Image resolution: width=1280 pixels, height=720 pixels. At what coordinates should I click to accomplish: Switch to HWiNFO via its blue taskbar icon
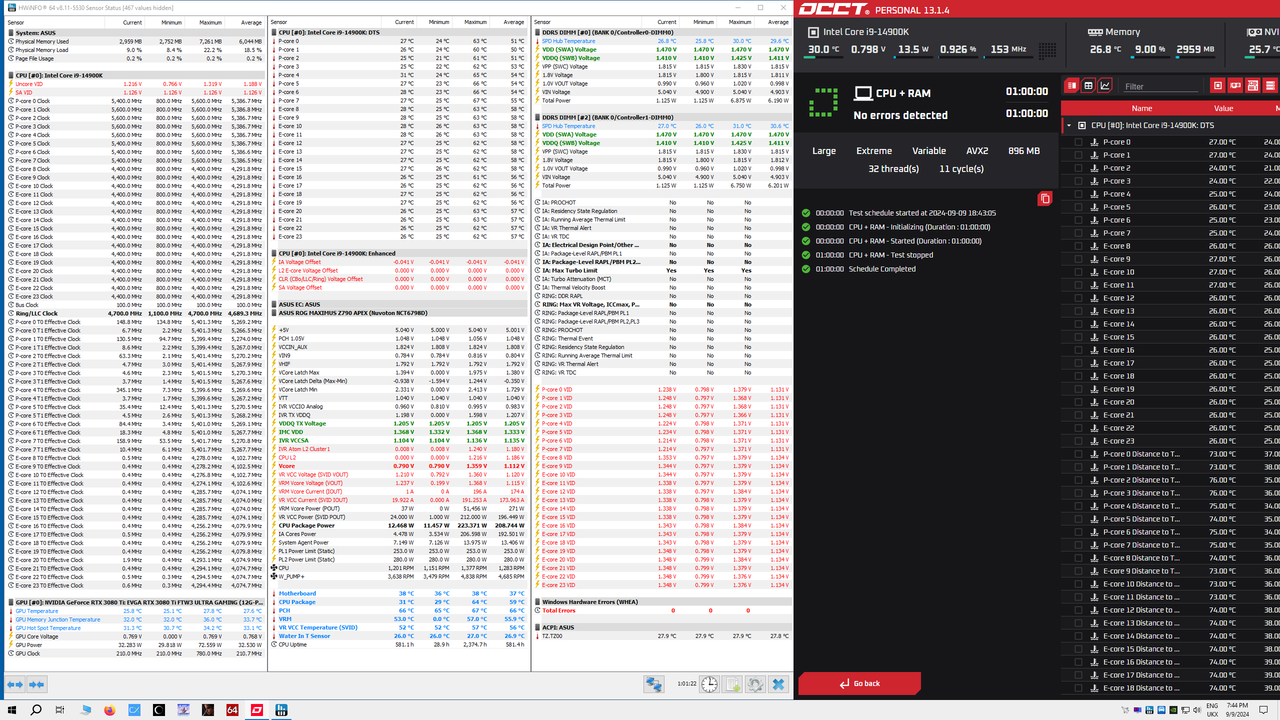pos(282,710)
